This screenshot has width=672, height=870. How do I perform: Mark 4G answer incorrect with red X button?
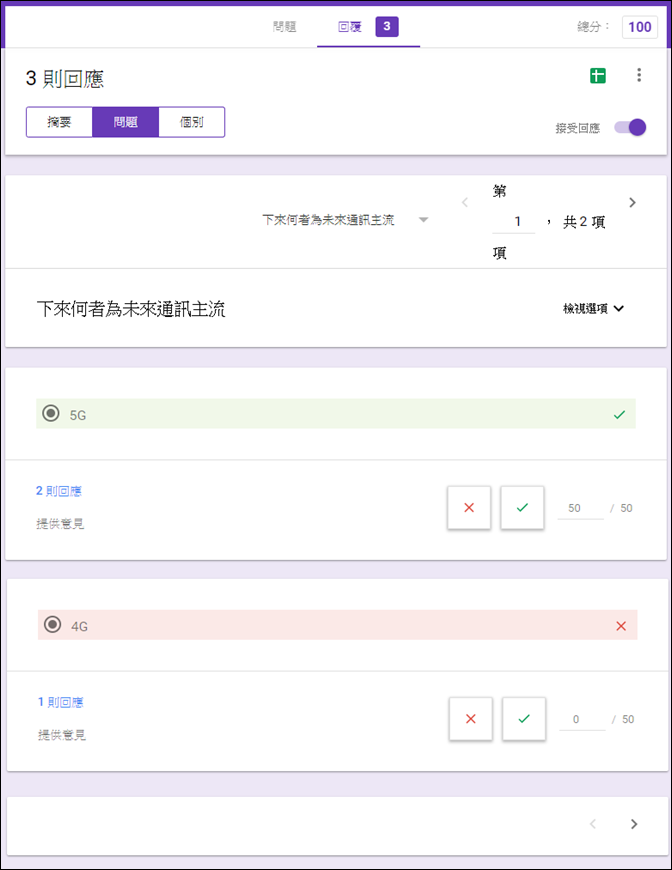click(471, 719)
